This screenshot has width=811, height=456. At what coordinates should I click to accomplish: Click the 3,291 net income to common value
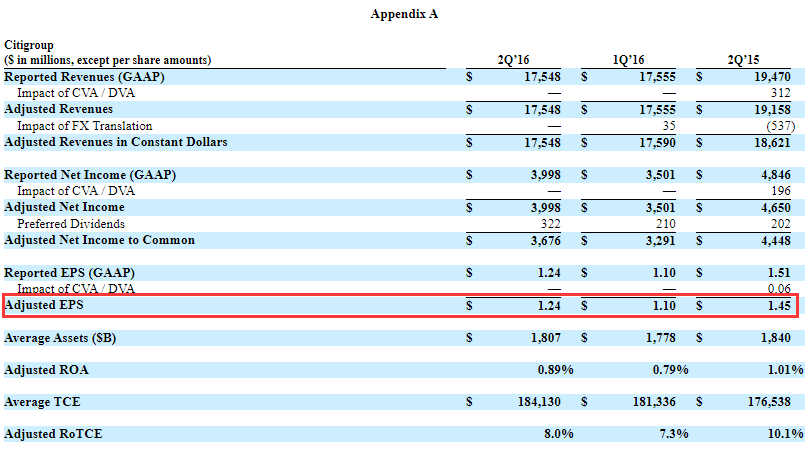(x=660, y=240)
